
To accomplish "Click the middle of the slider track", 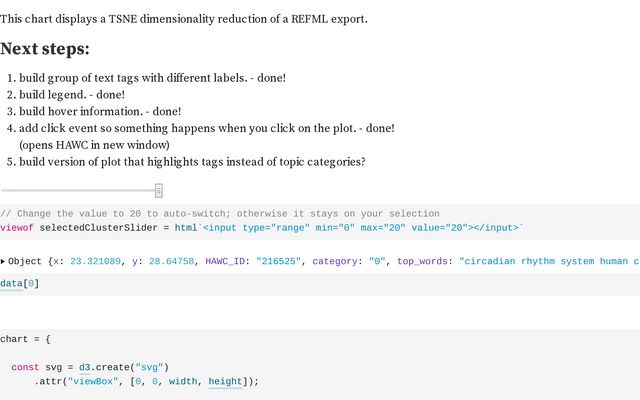I will coord(82,190).
